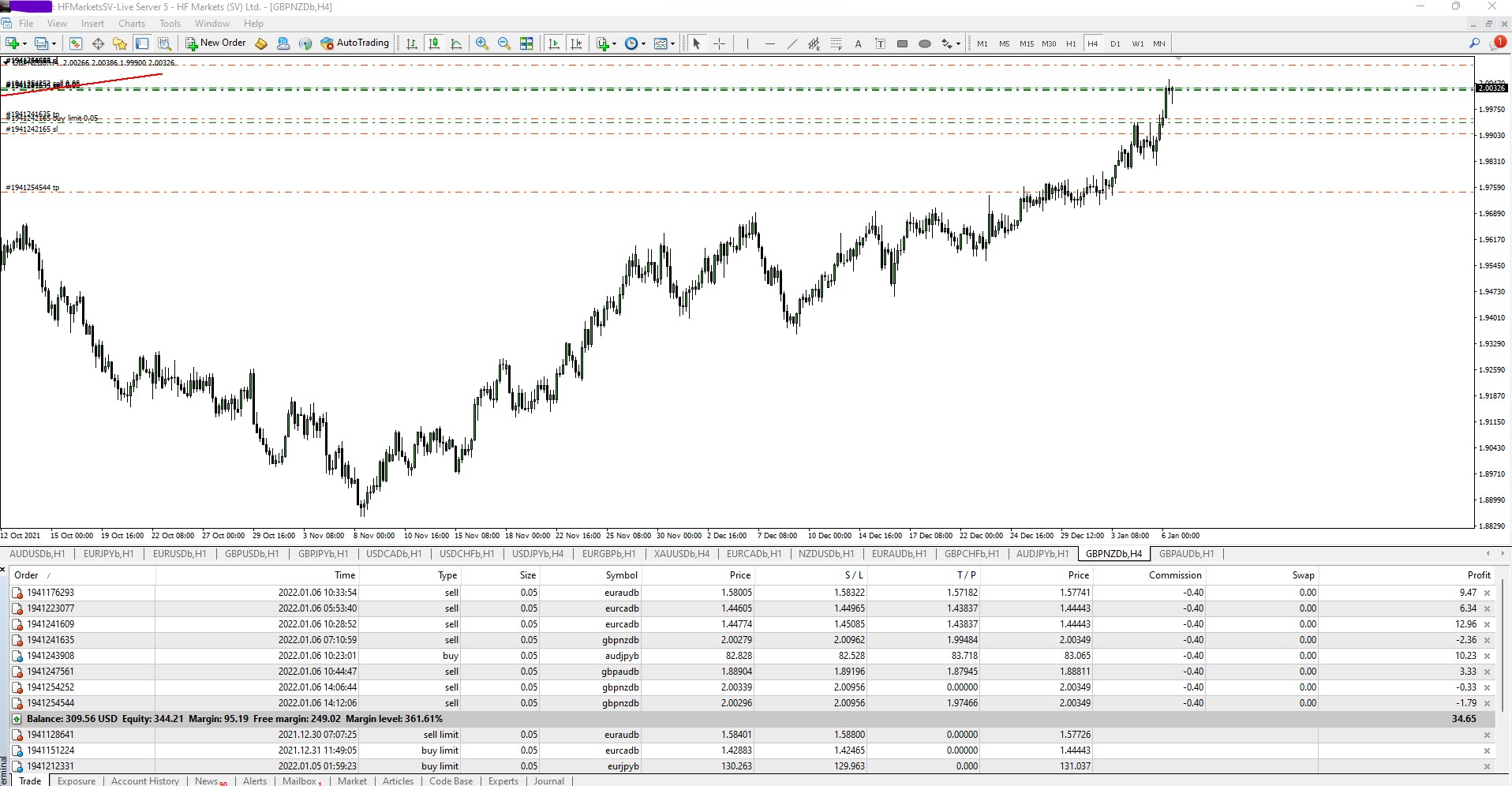
Task: Expand the New Chart dropdown arrow
Action: click(25, 44)
